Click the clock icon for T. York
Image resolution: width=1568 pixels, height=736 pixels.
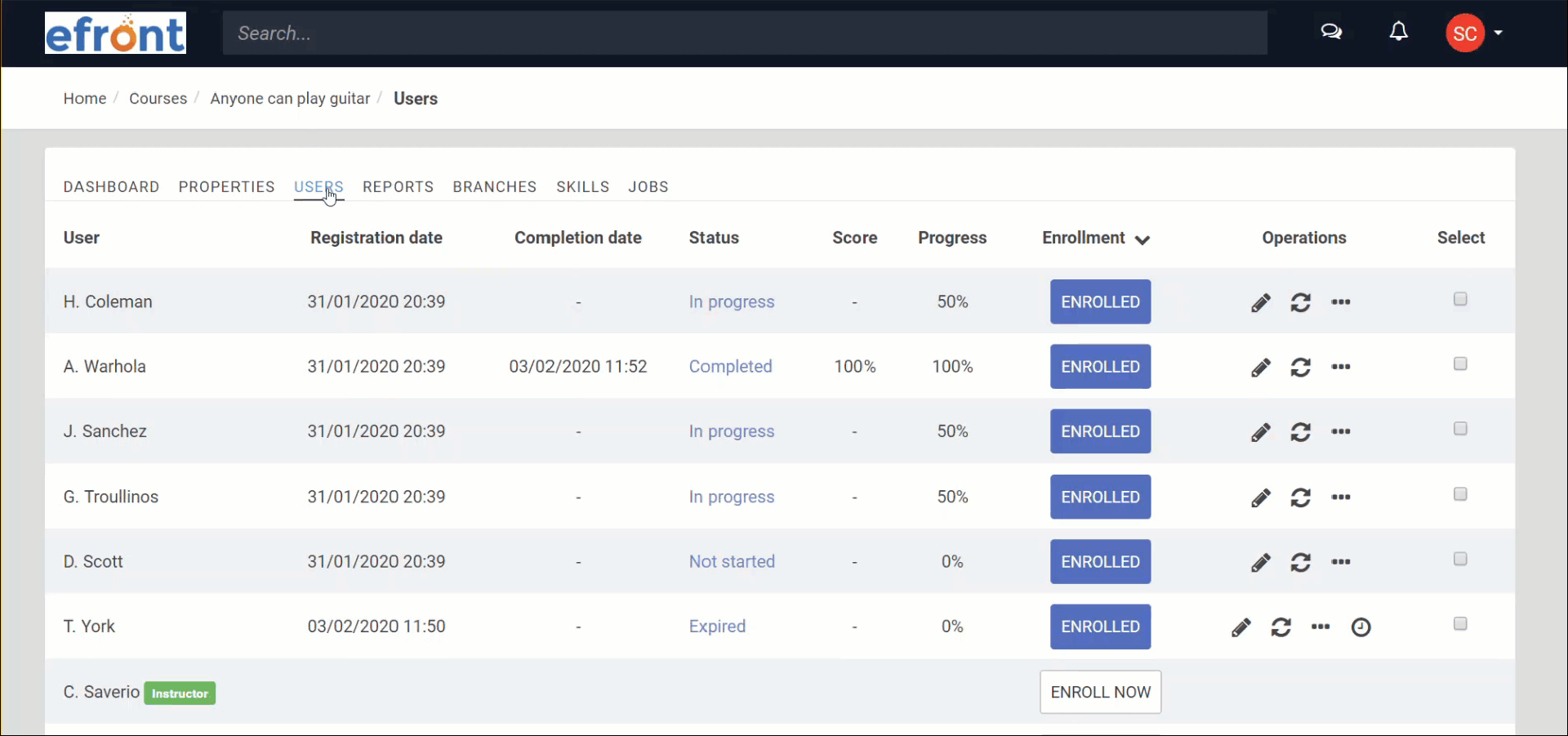1361,627
